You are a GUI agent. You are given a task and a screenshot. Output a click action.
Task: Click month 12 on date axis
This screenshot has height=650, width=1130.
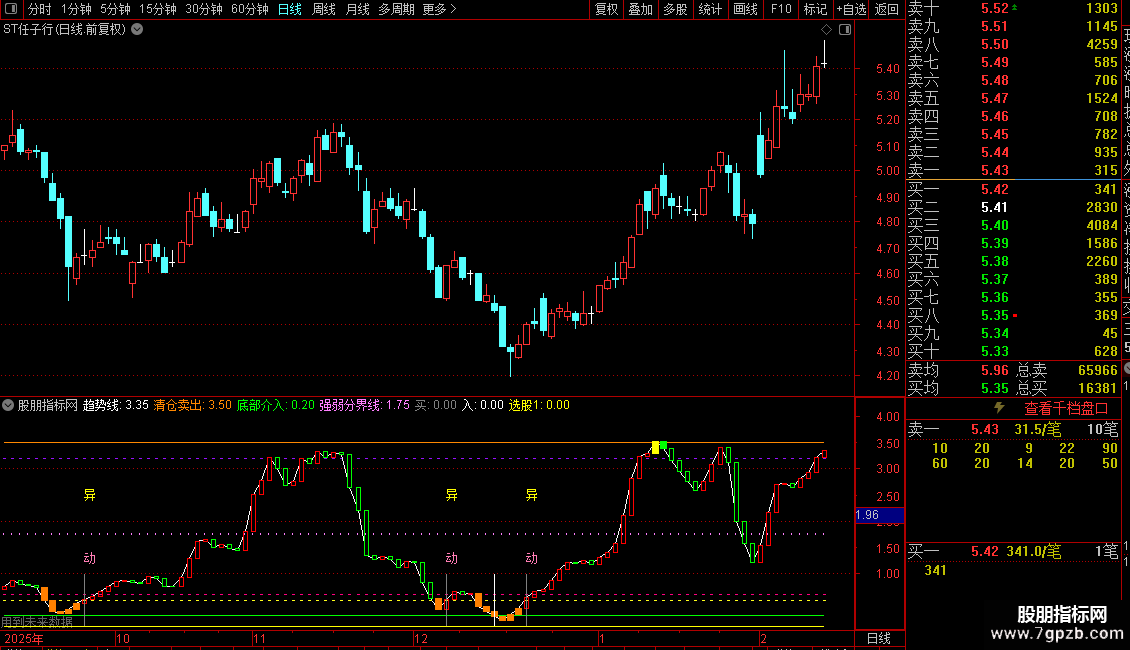coord(421,638)
